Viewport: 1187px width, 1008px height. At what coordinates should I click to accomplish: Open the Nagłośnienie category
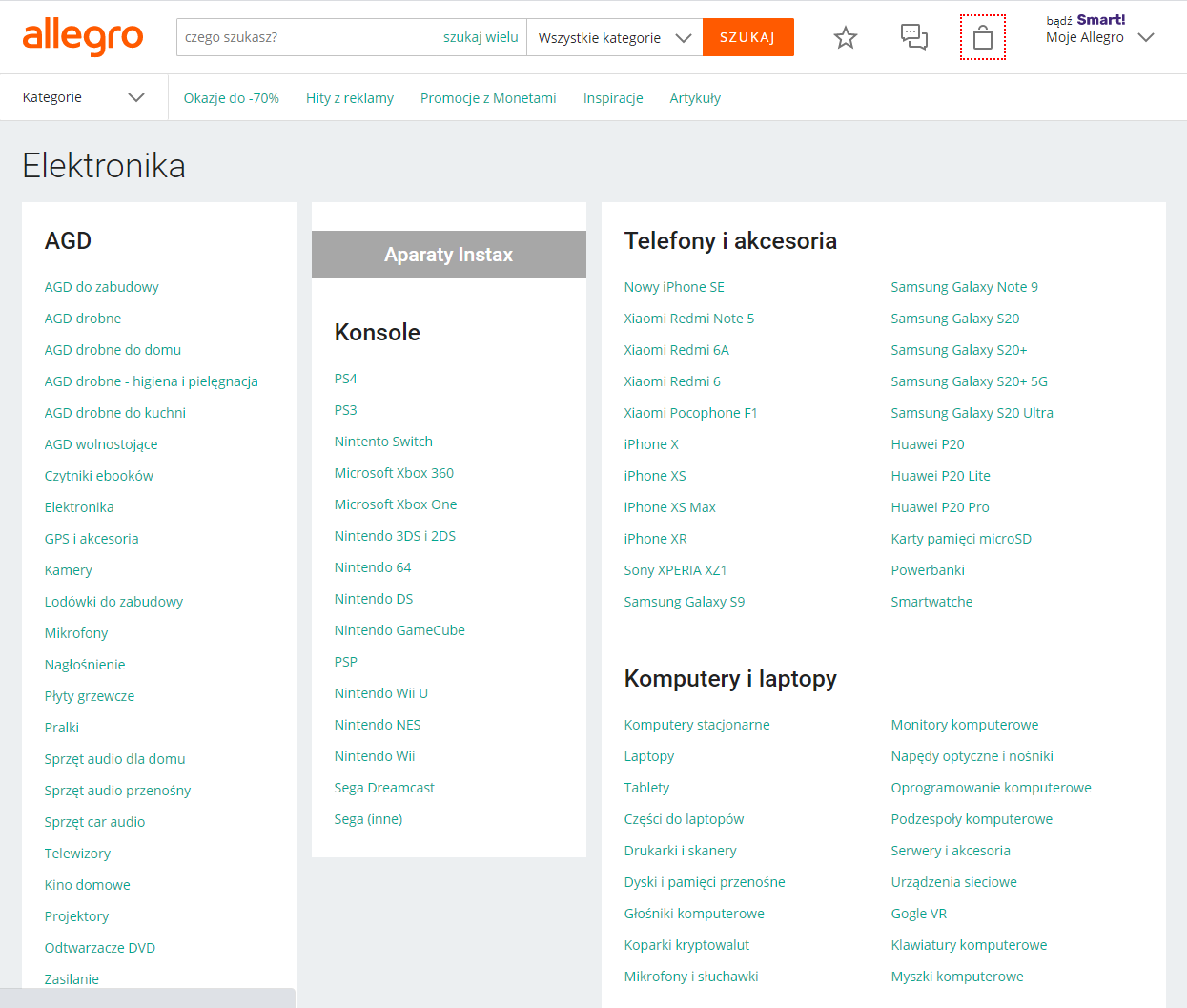pos(85,665)
